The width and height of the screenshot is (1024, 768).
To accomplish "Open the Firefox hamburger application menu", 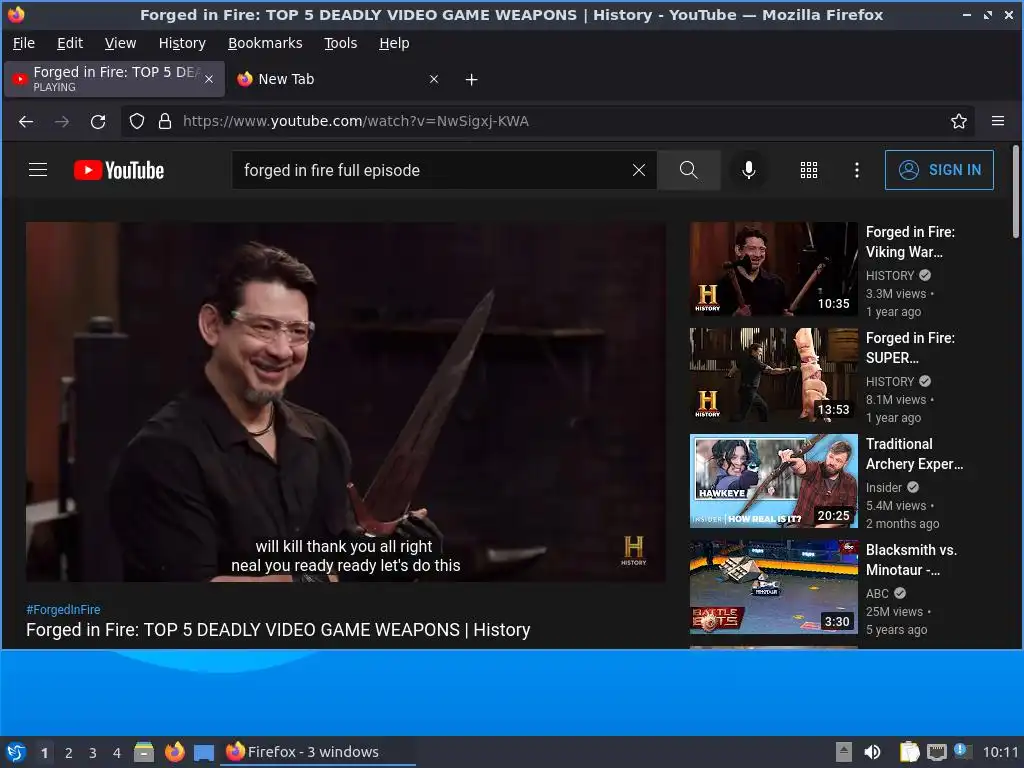I will [998, 121].
